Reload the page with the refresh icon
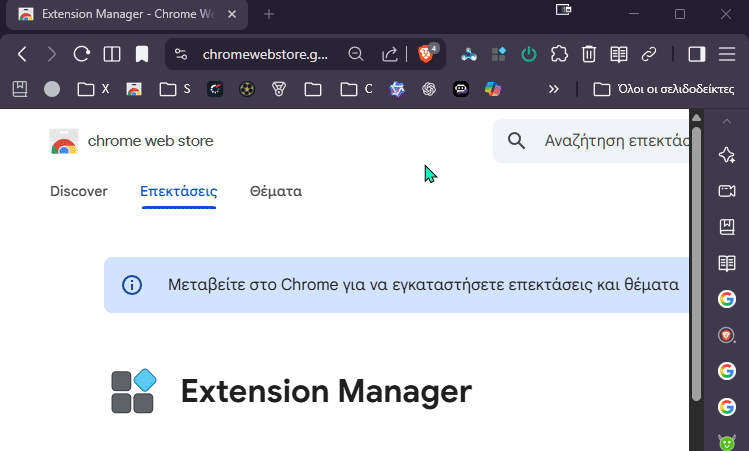The width and height of the screenshot is (749, 451). coord(82,54)
